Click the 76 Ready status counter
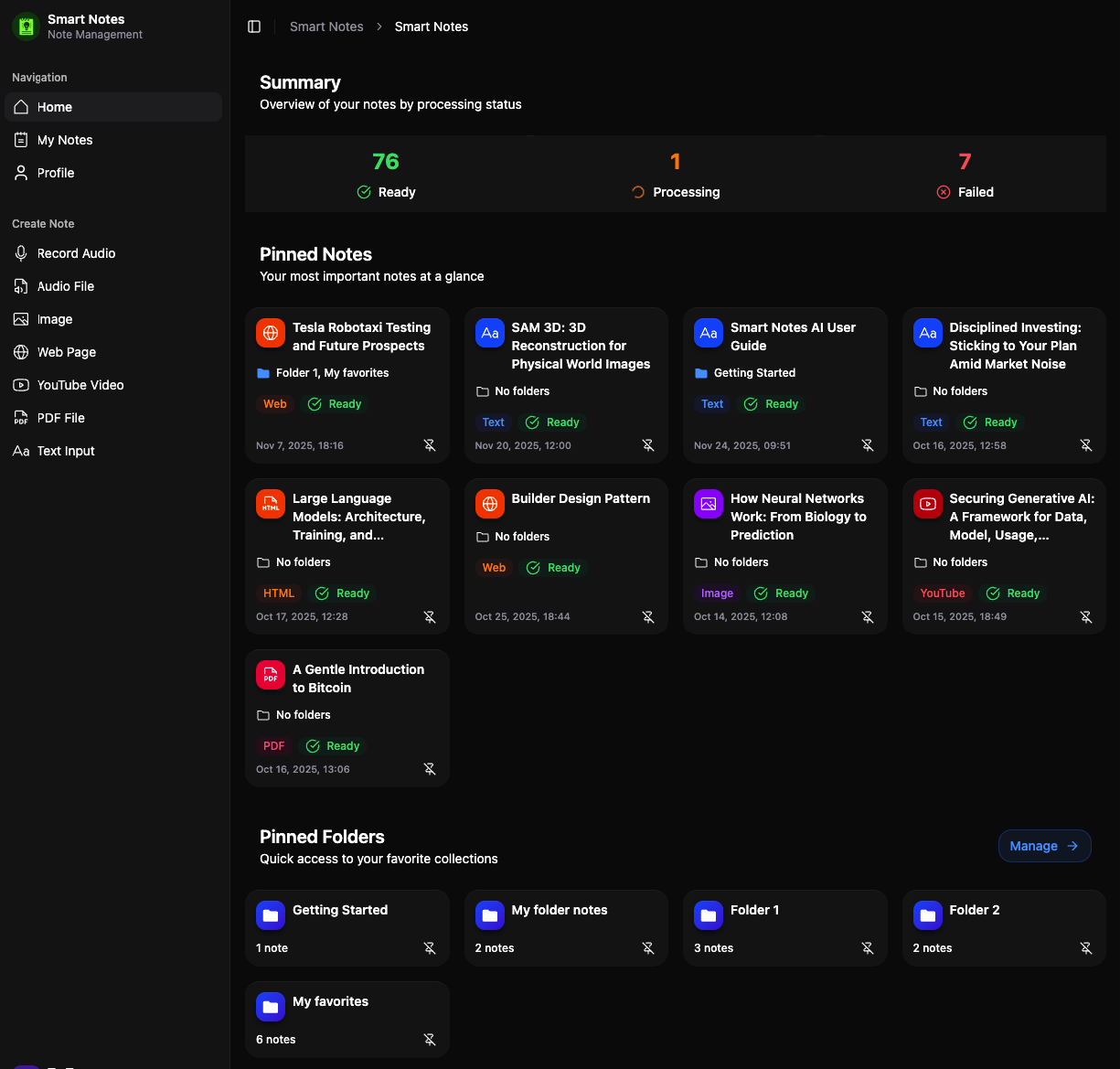The height and width of the screenshot is (1069, 1120). [x=386, y=174]
